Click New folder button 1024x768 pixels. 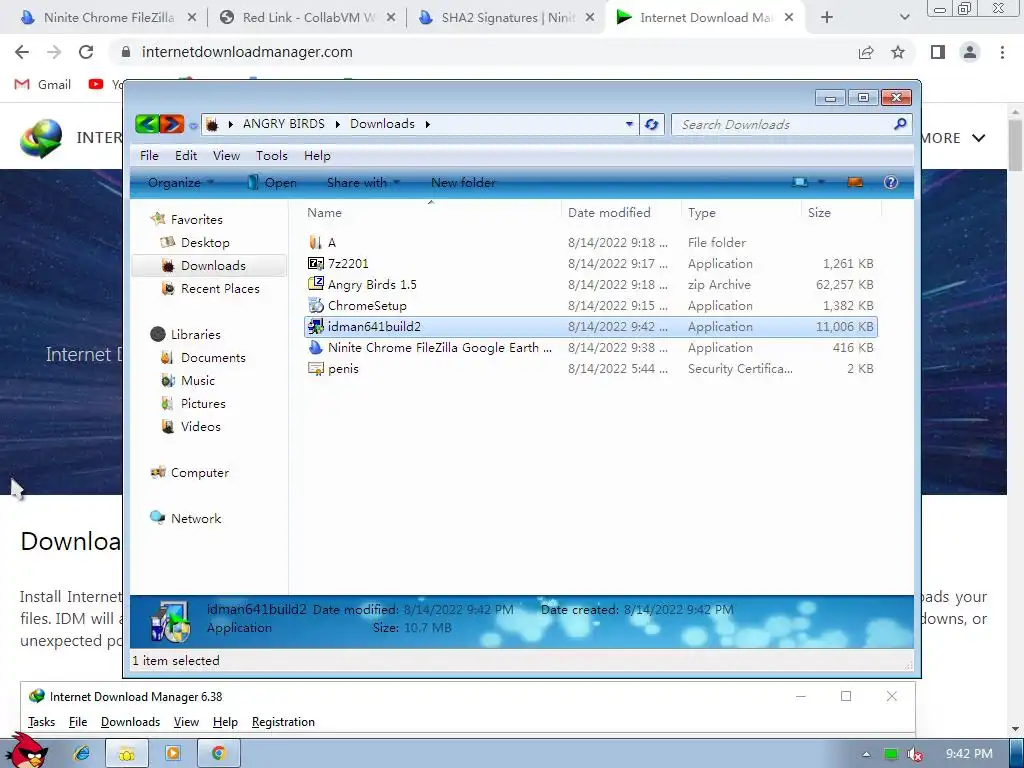(x=463, y=182)
